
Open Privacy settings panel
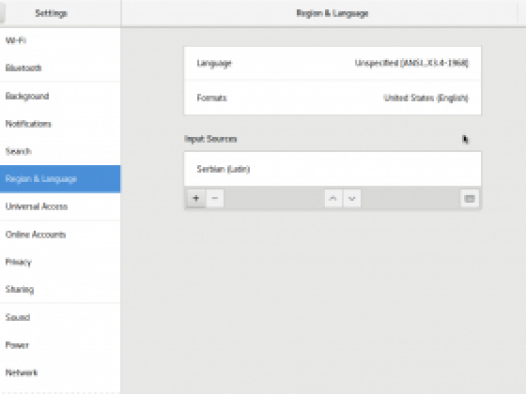pyautogui.click(x=60, y=262)
